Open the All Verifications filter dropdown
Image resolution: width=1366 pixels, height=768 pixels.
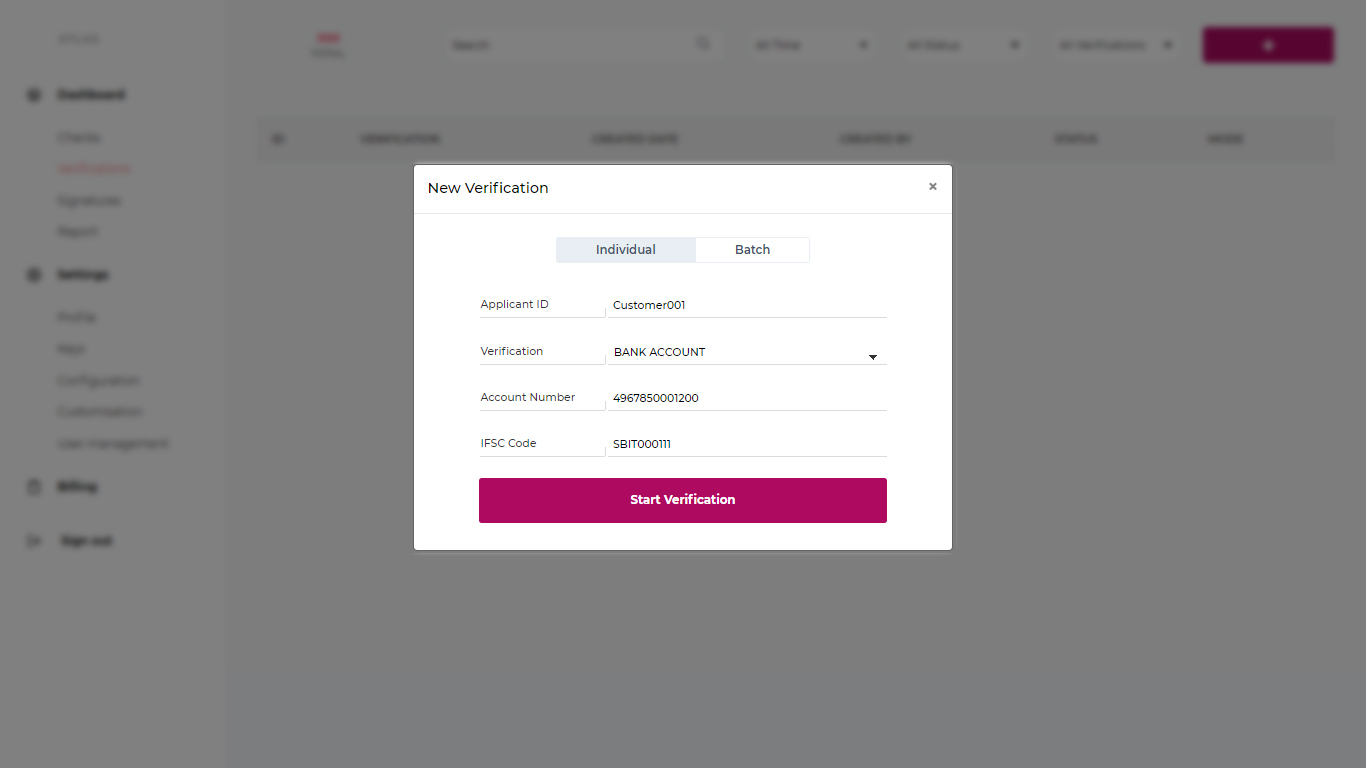click(x=1115, y=45)
